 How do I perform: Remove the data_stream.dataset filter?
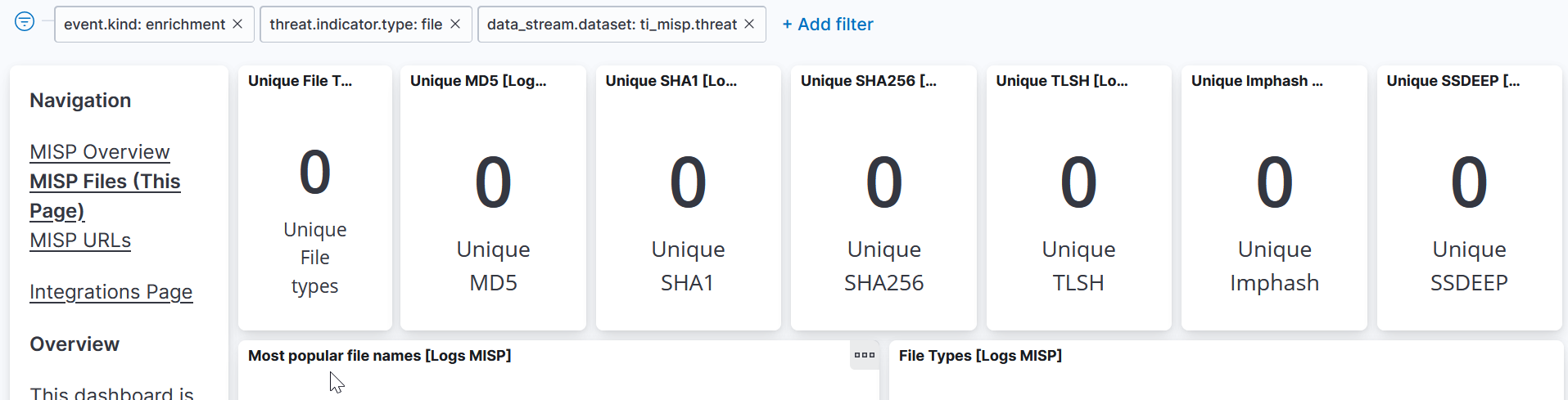749,25
